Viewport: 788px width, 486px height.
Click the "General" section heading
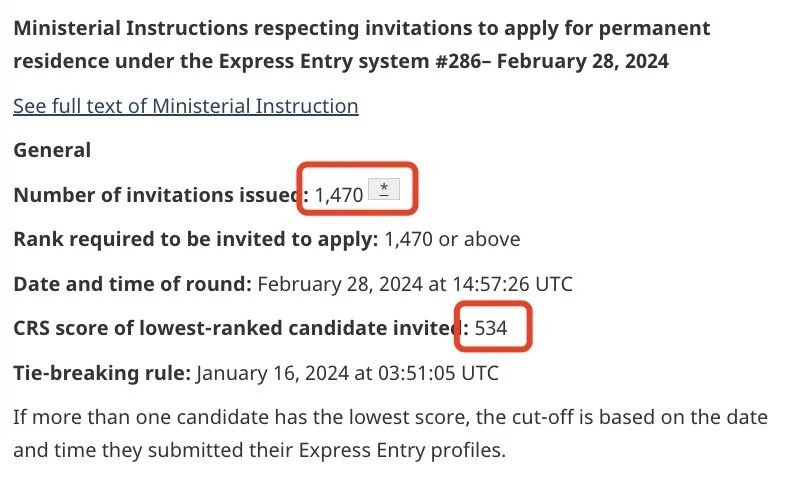52,150
